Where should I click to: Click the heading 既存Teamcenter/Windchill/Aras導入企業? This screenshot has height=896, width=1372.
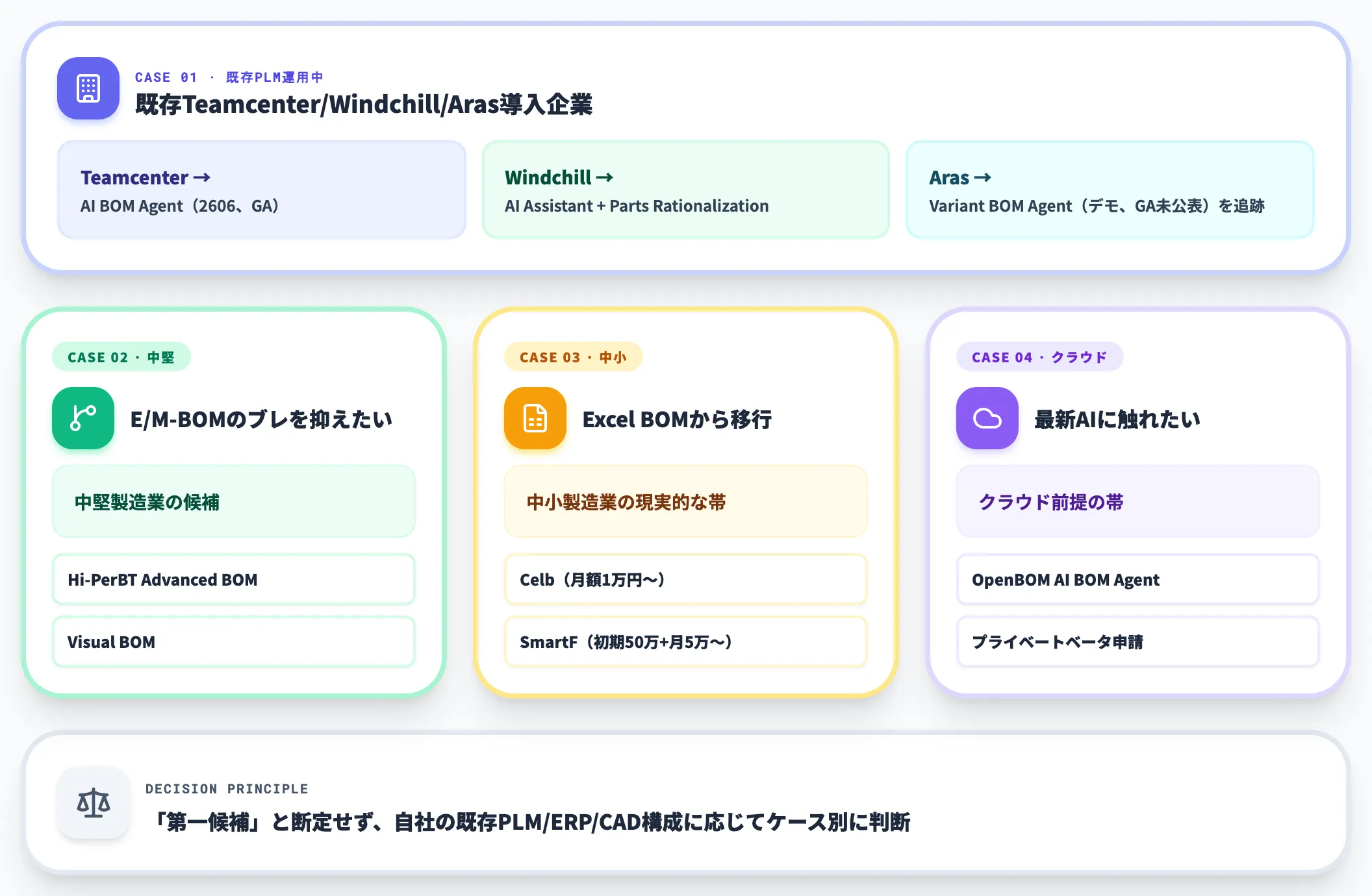pos(364,104)
